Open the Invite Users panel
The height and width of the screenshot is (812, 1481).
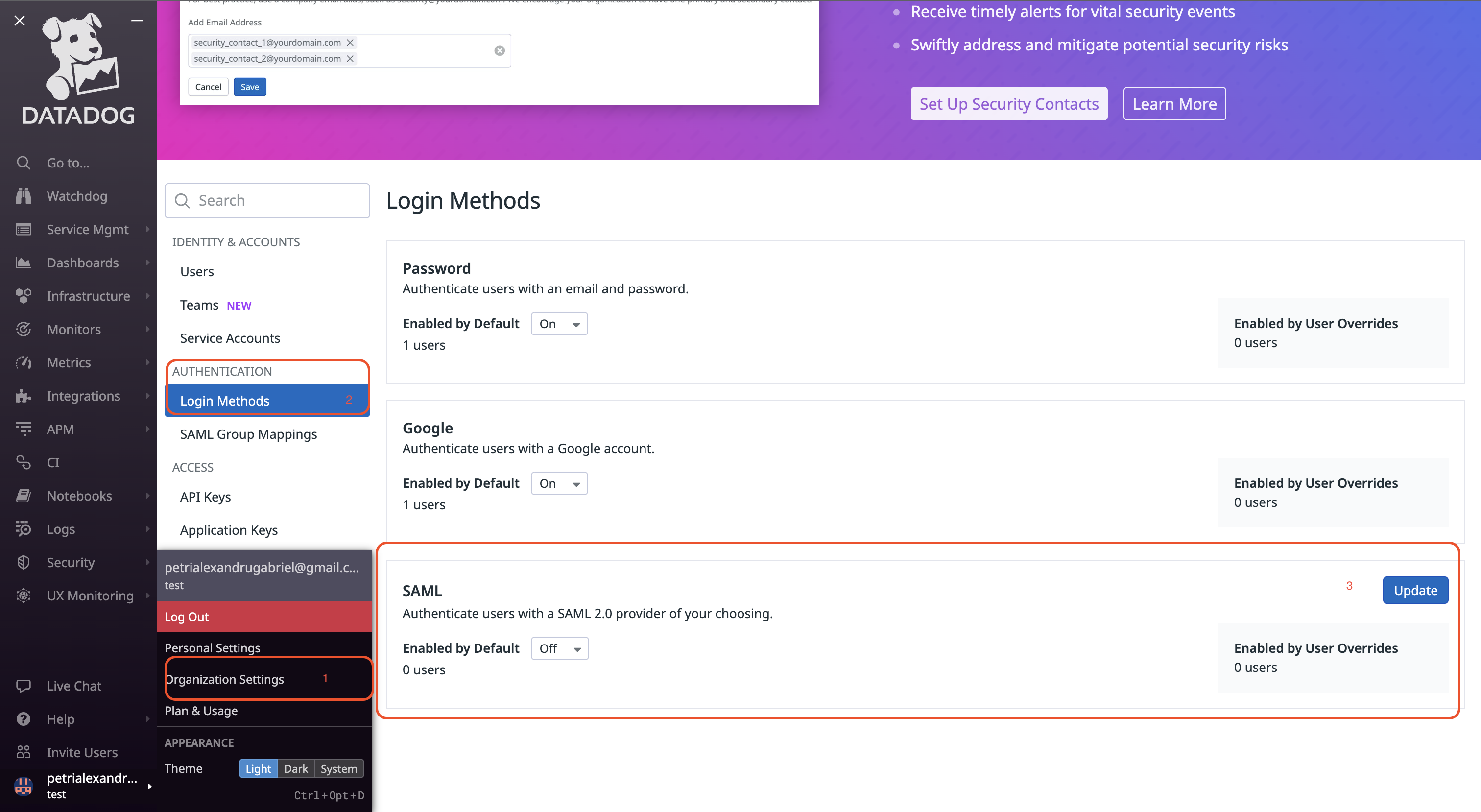(x=82, y=752)
